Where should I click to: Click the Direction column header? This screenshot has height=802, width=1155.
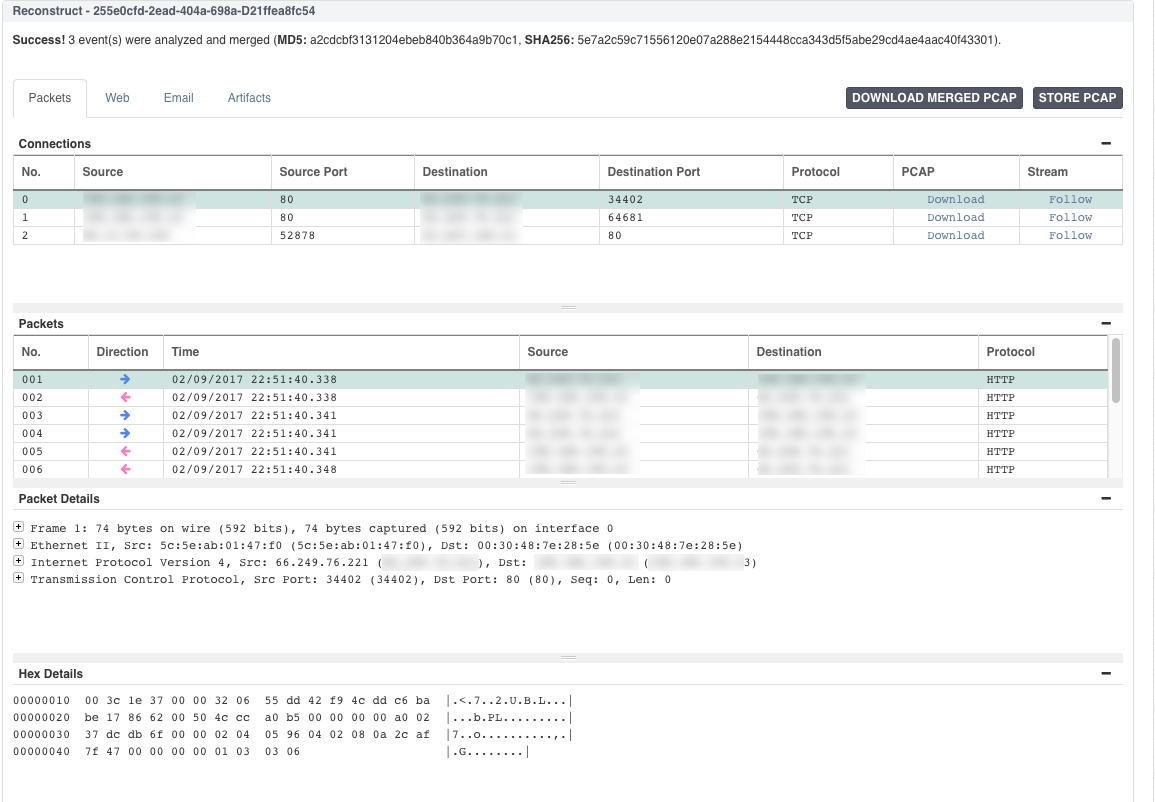[x=125, y=352]
